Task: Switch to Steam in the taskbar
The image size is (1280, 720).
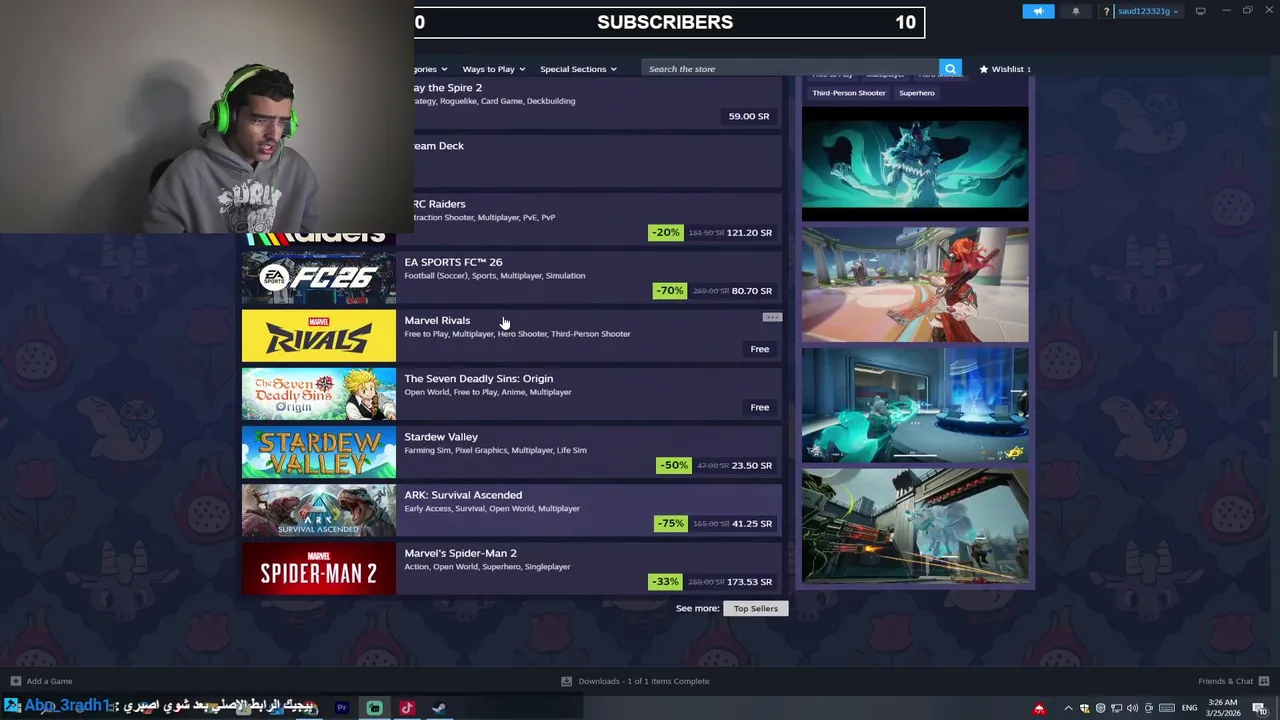Action: pyautogui.click(x=439, y=708)
